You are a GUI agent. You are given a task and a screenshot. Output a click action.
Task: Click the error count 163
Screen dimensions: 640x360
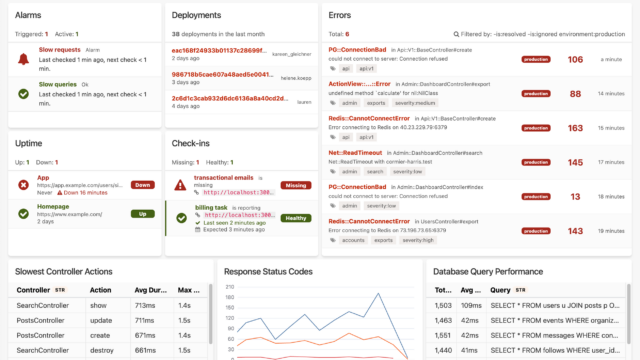pyautogui.click(x=575, y=128)
